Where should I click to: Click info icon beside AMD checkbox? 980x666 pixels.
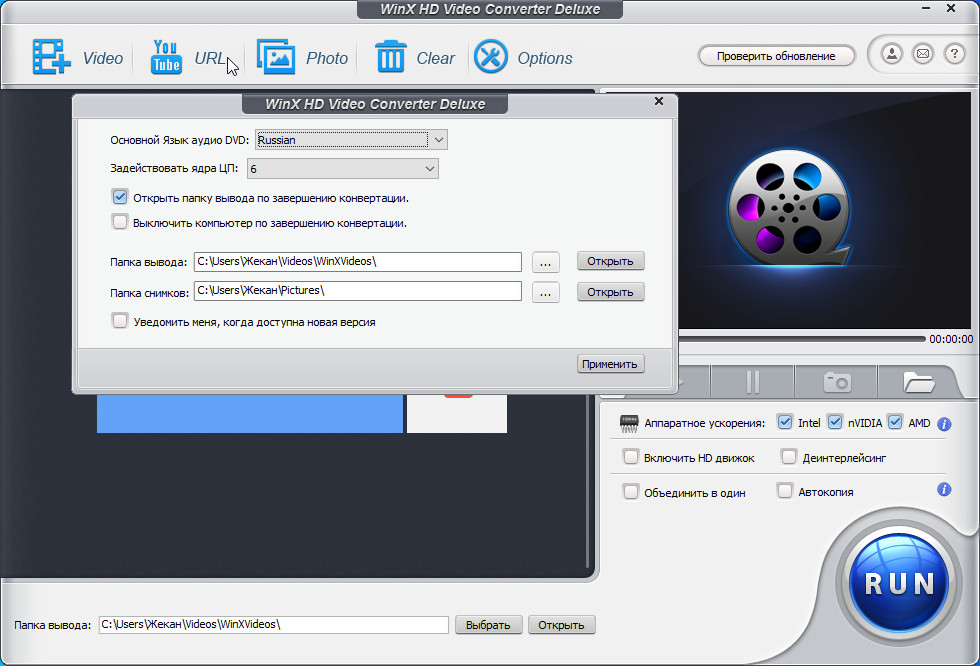(x=944, y=424)
